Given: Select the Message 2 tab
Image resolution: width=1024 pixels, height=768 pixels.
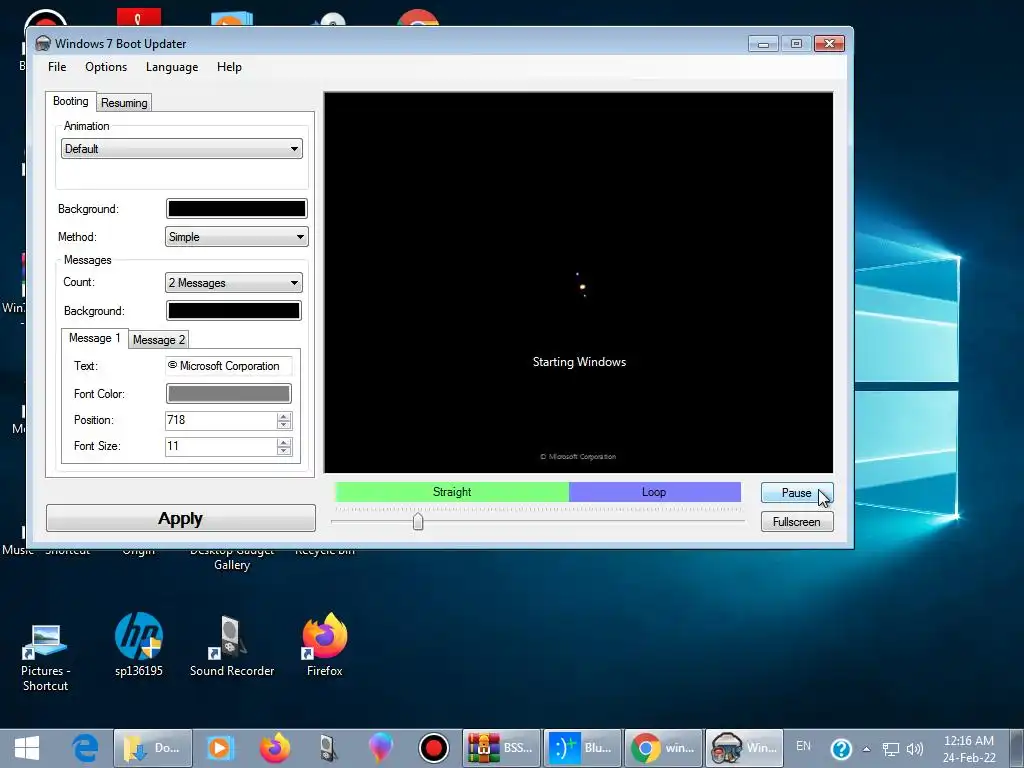Looking at the screenshot, I should click(159, 340).
